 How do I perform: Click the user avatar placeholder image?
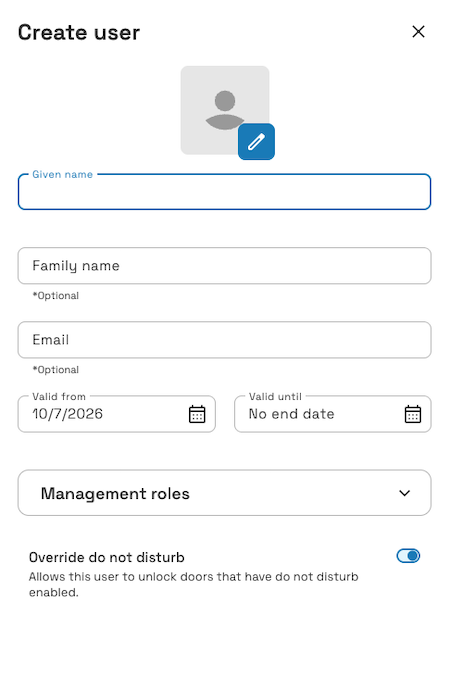tap(225, 110)
